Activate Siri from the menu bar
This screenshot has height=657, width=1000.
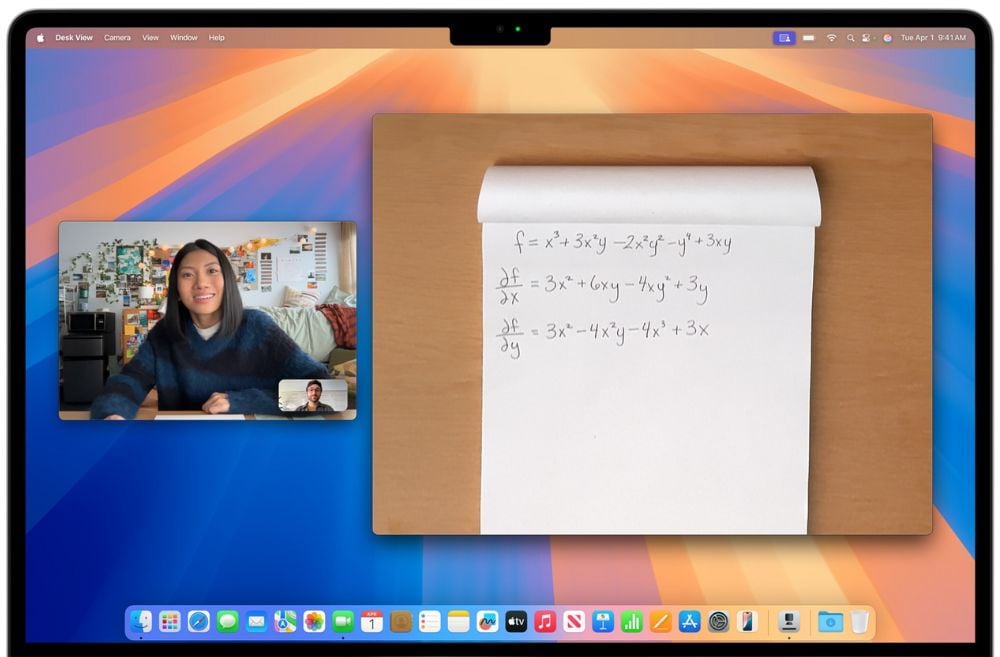point(887,38)
